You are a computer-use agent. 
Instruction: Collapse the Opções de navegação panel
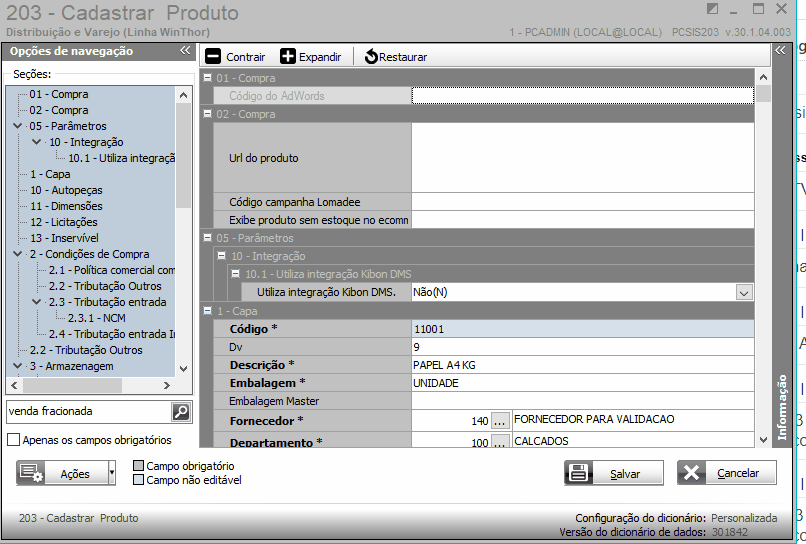coord(185,50)
